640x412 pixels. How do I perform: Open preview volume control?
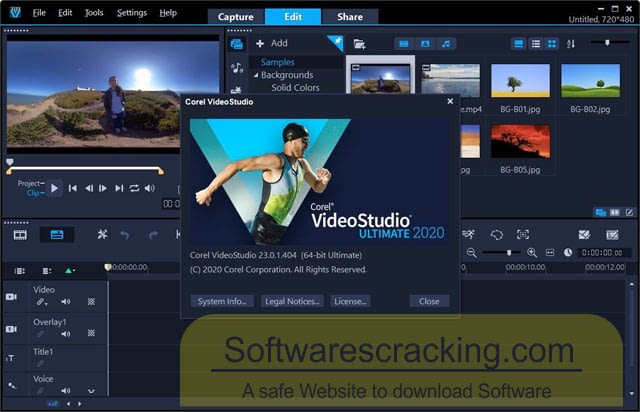(150, 188)
